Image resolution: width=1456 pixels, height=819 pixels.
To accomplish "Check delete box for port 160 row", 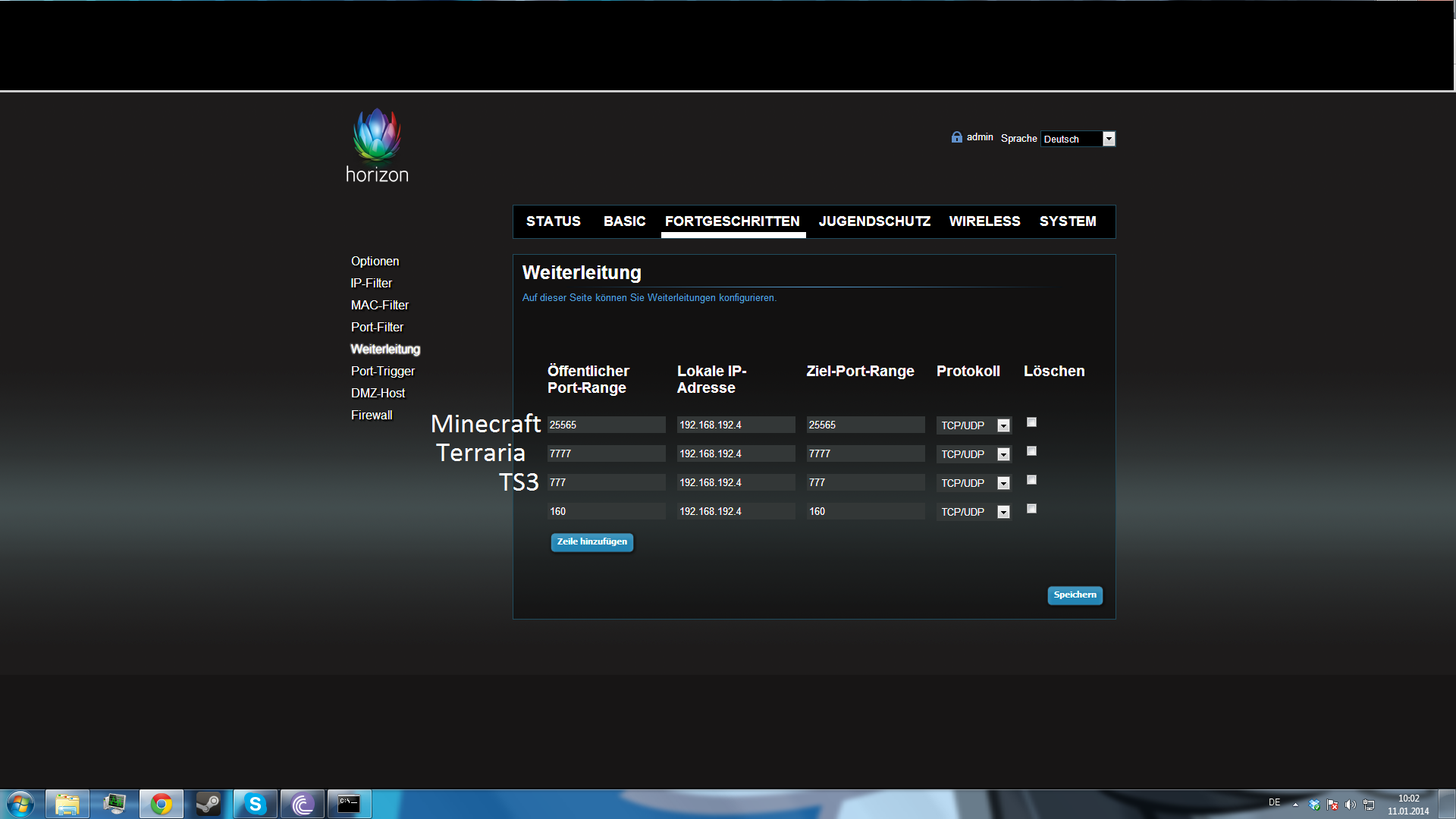I will [1031, 509].
